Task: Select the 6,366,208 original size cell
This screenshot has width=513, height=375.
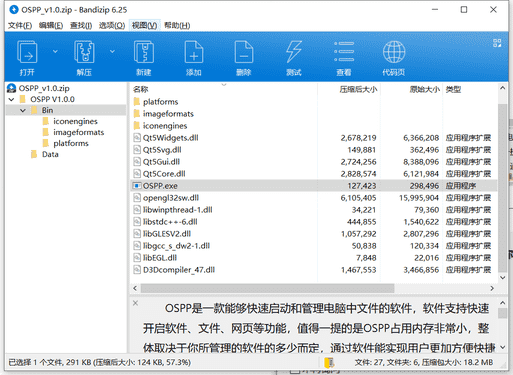Action: tap(421, 138)
